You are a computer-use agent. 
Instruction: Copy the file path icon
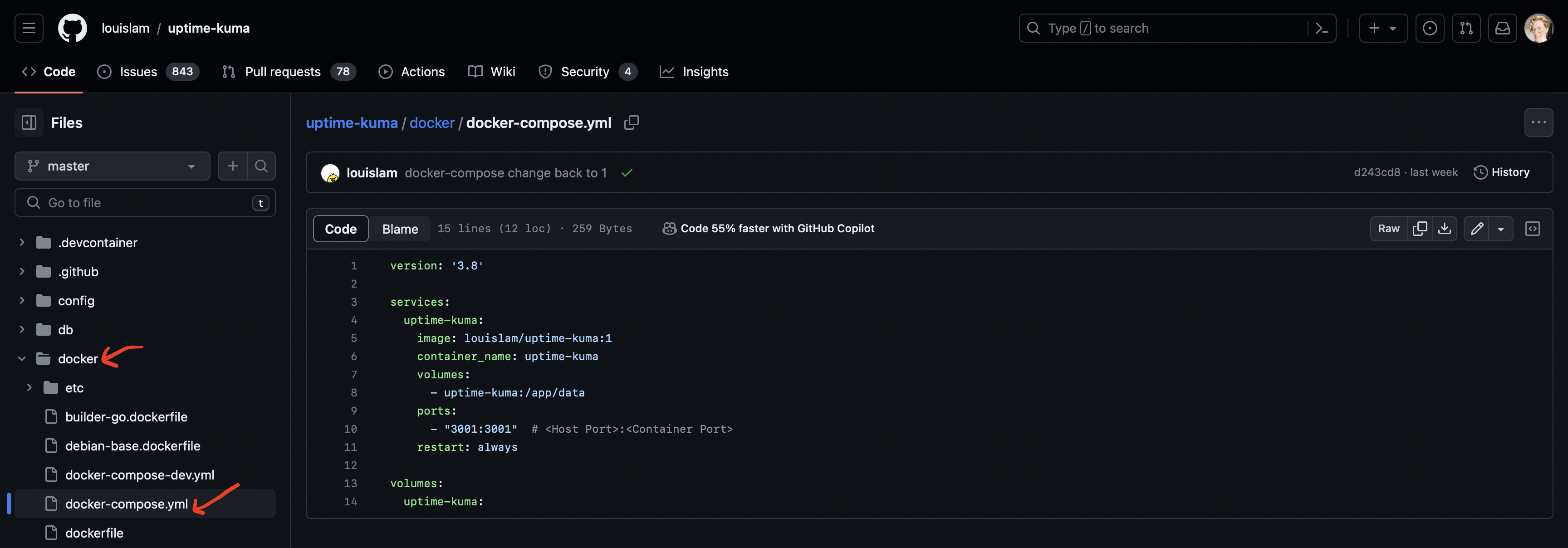pos(631,122)
